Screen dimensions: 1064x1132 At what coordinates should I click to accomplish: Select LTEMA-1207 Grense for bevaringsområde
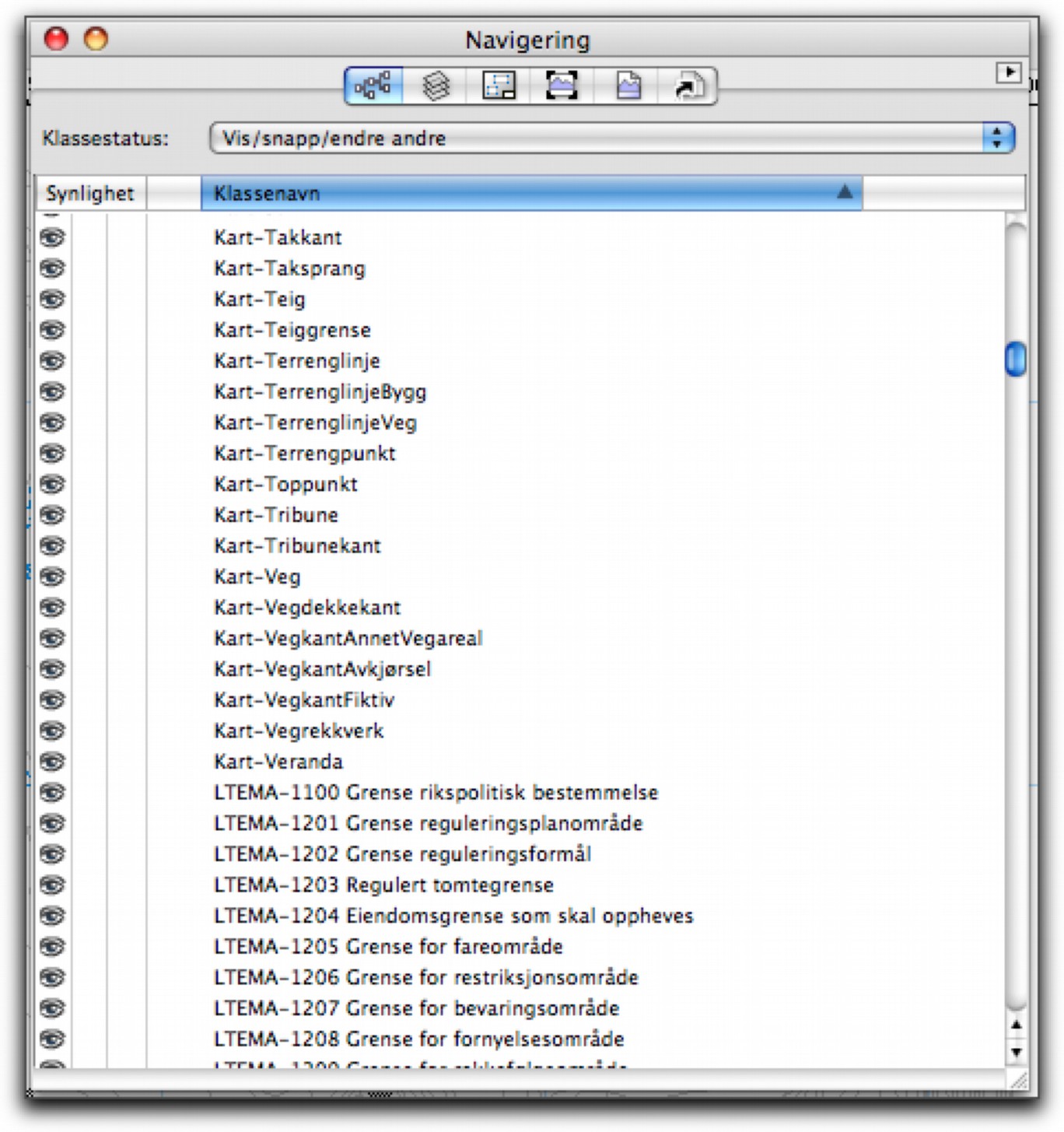[417, 1008]
